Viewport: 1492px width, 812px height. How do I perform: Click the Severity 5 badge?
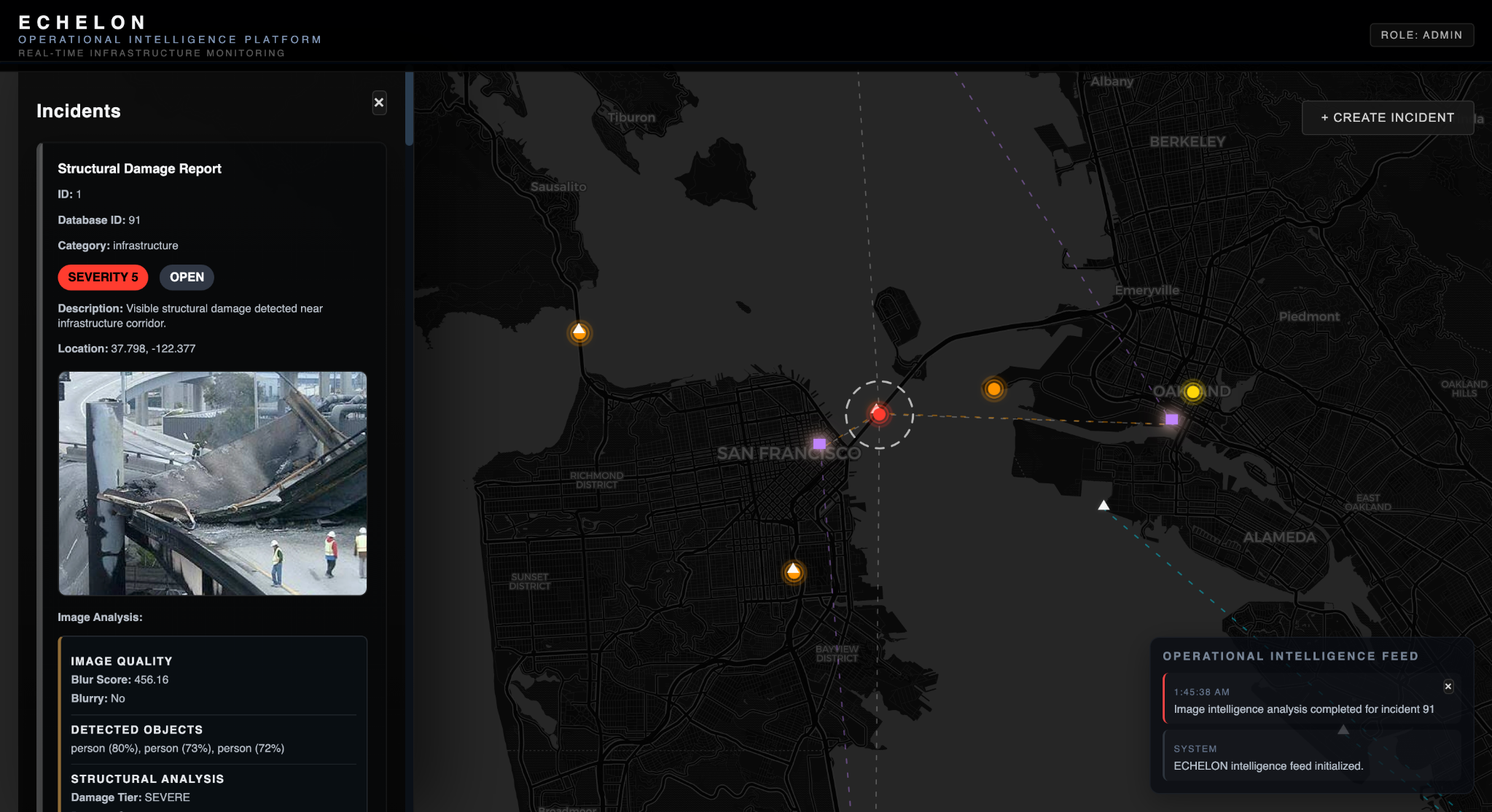pos(103,277)
